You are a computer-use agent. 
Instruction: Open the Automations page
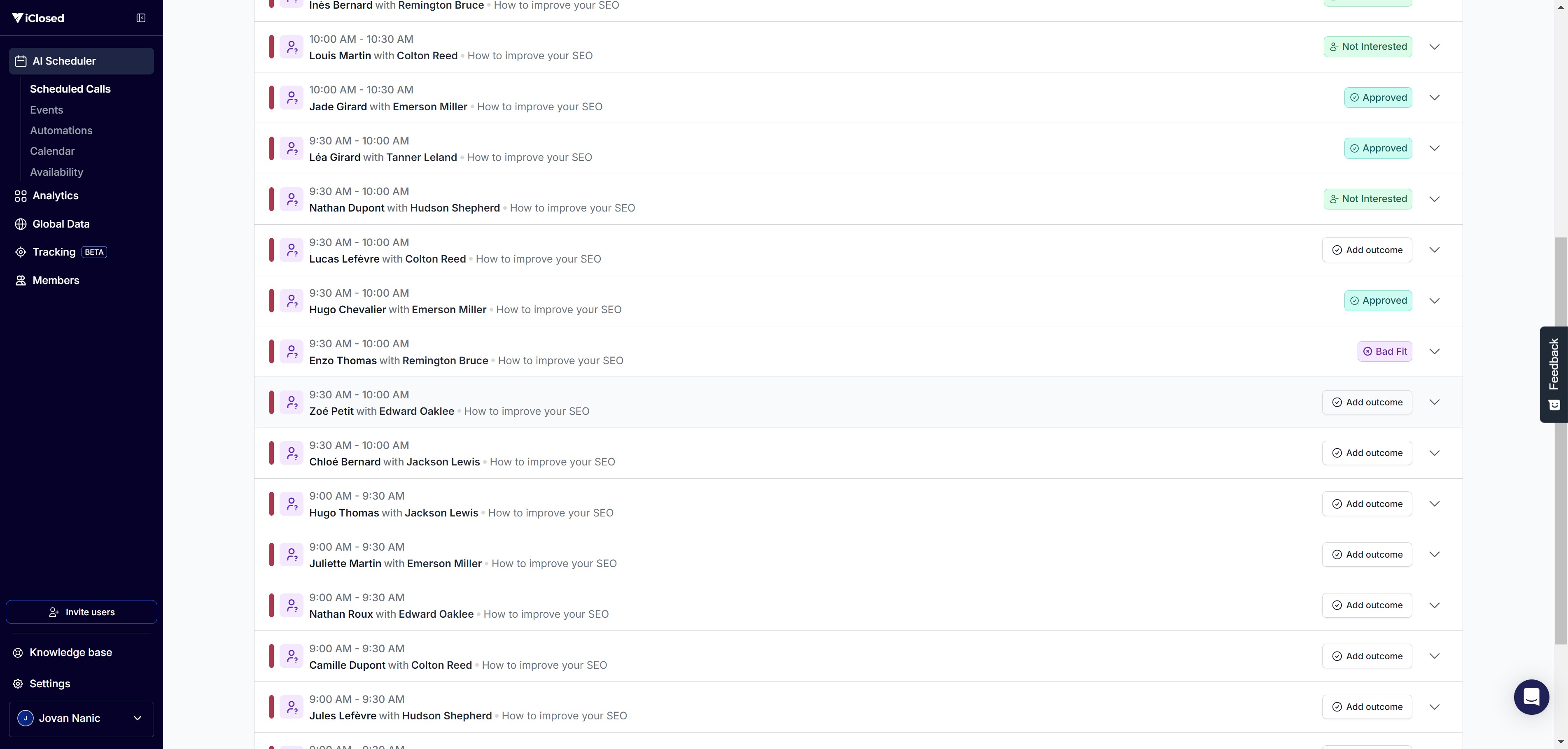(x=61, y=130)
